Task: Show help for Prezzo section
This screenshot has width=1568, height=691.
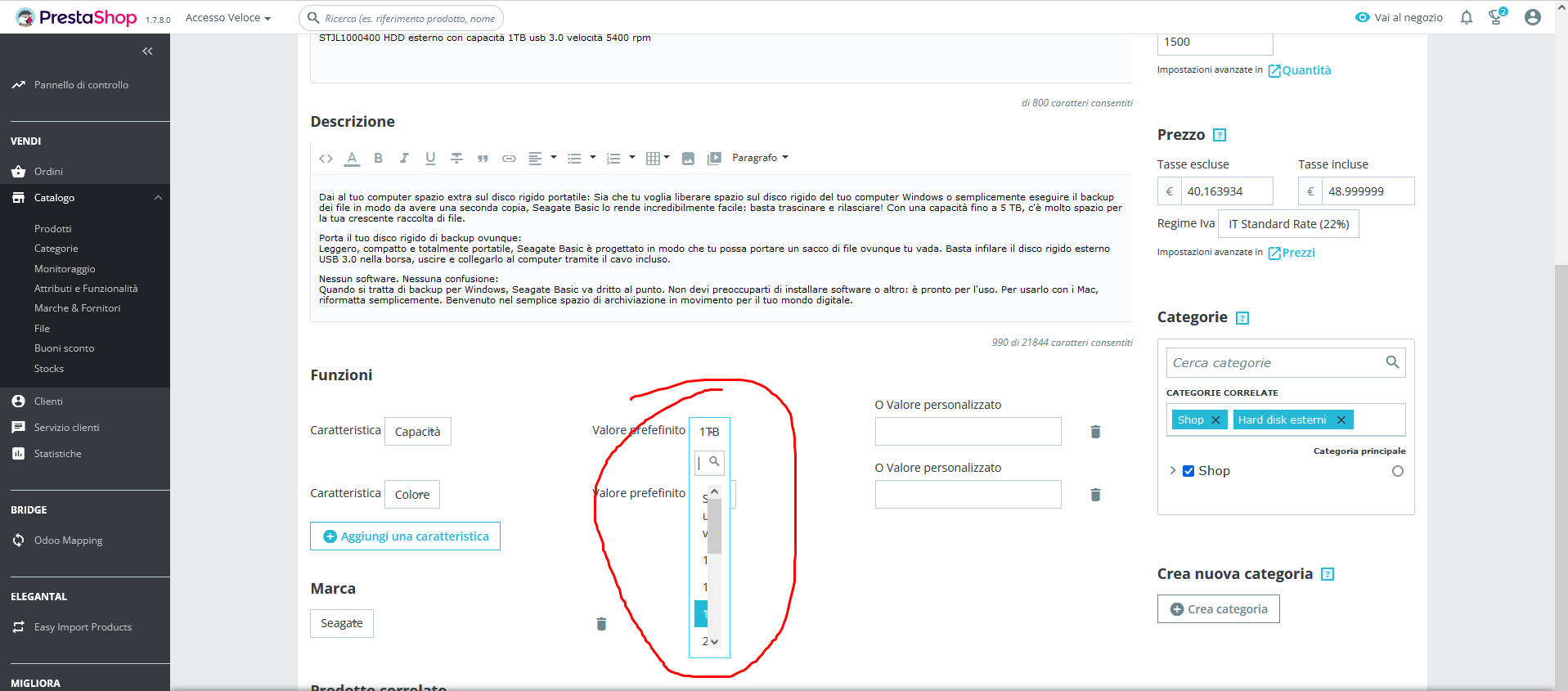Action: tap(1220, 135)
